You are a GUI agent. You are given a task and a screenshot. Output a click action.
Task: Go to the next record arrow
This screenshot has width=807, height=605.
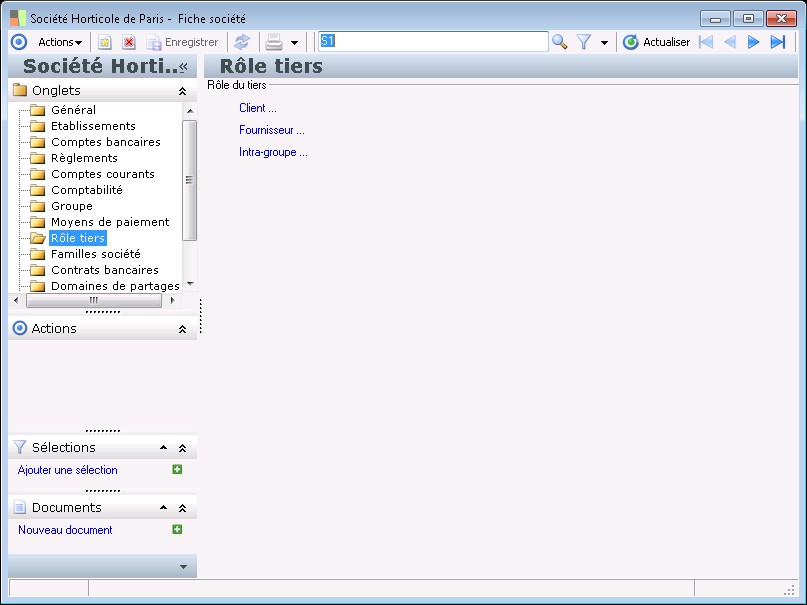(x=754, y=42)
